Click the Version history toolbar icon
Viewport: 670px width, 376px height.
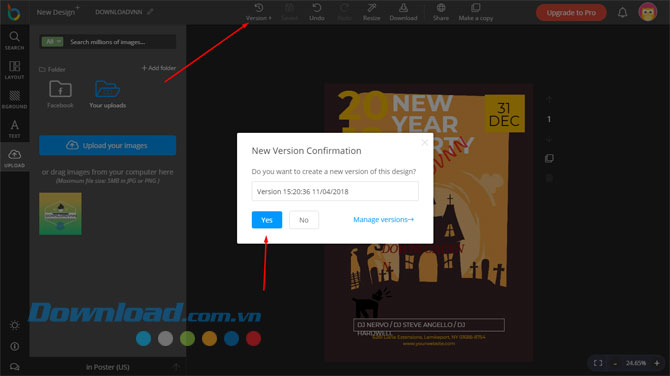[x=259, y=12]
